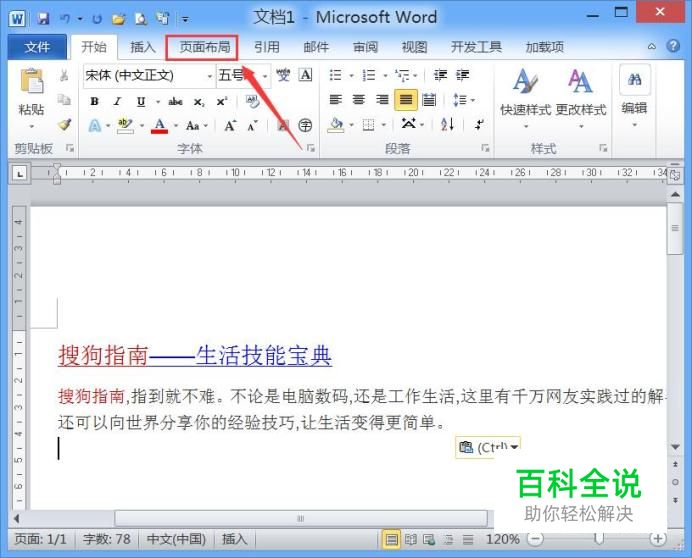Toggle Align Right paragraph alignment
The height and width of the screenshot is (558, 692).
(382, 100)
